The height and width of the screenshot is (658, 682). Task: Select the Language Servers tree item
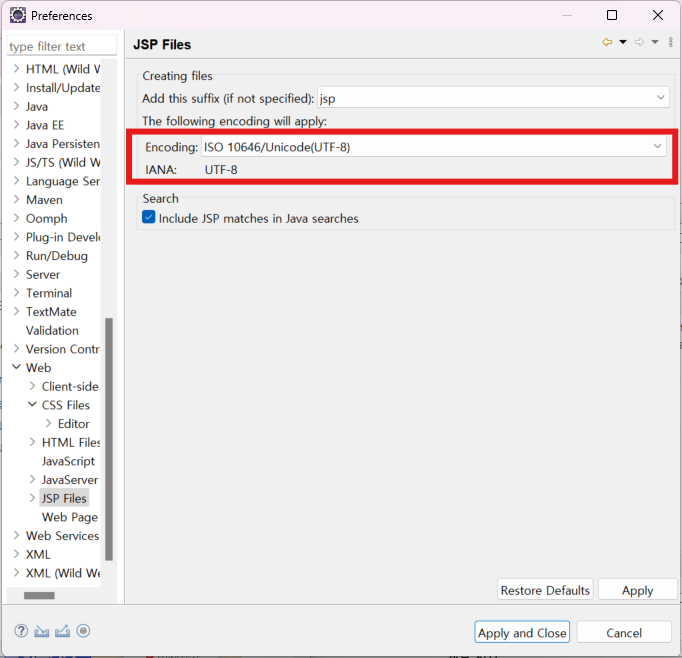click(x=63, y=181)
